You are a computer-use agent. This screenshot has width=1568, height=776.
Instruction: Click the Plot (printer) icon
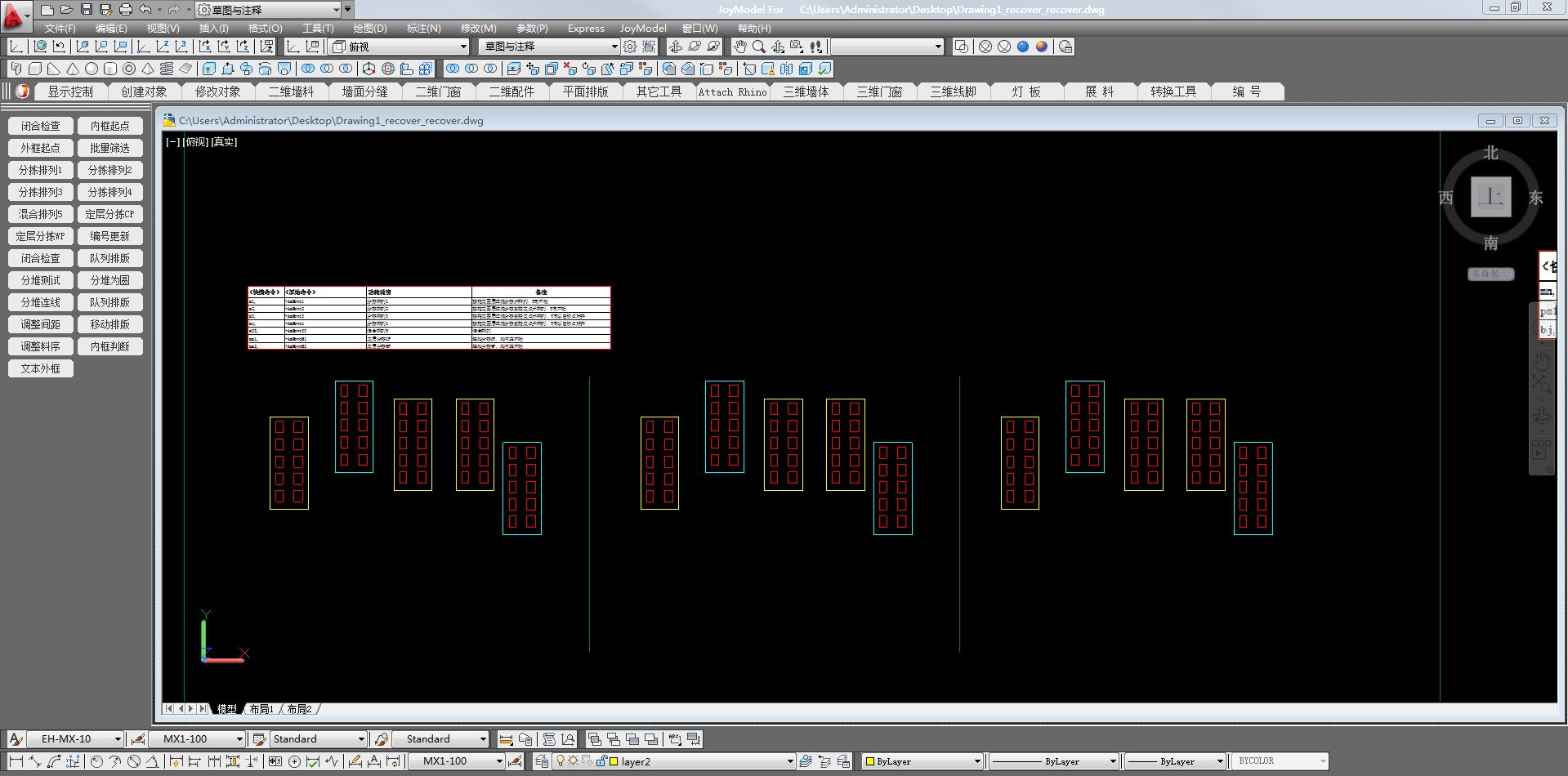pos(125,10)
